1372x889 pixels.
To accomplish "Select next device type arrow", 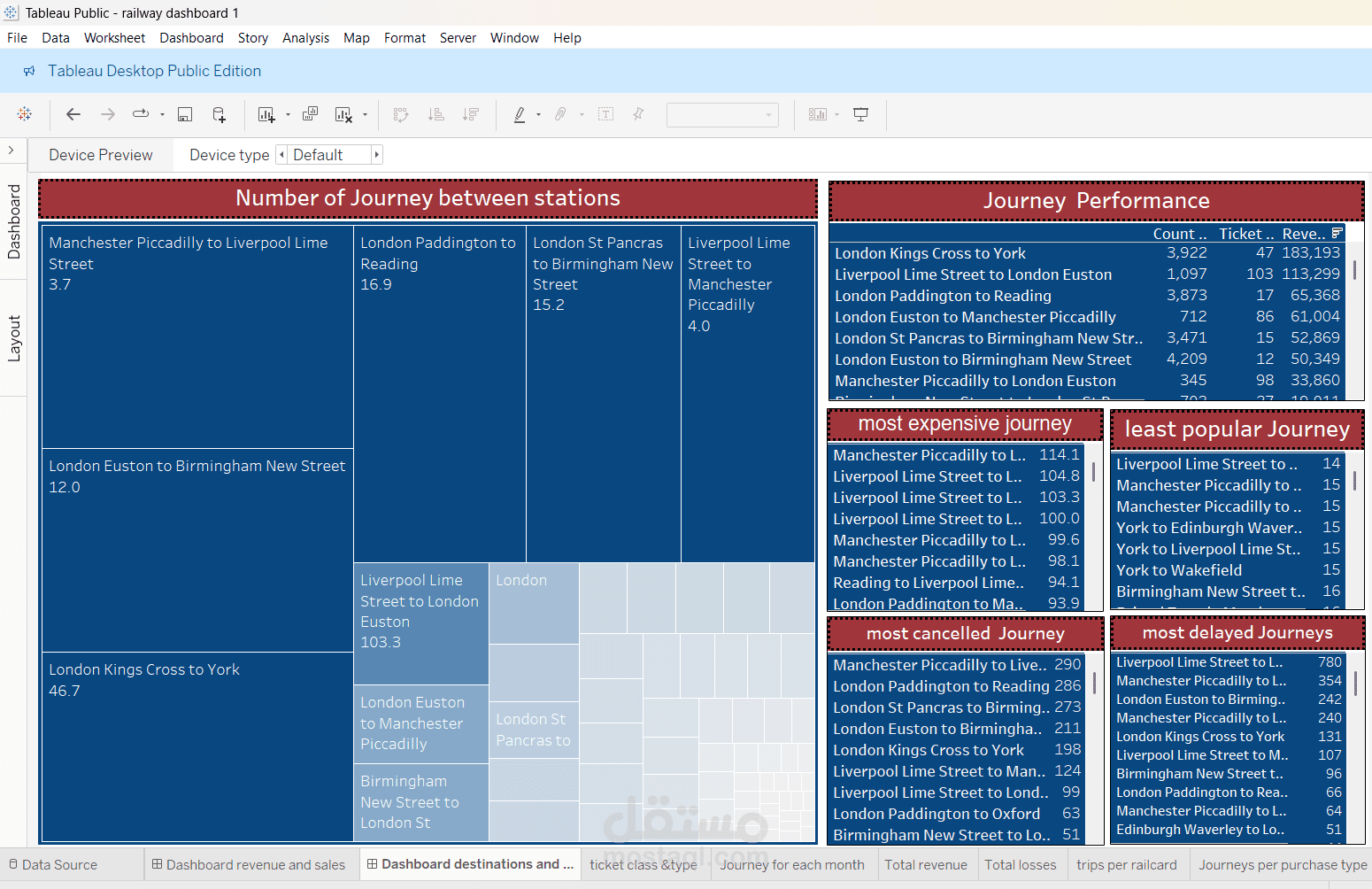I will tap(377, 155).
